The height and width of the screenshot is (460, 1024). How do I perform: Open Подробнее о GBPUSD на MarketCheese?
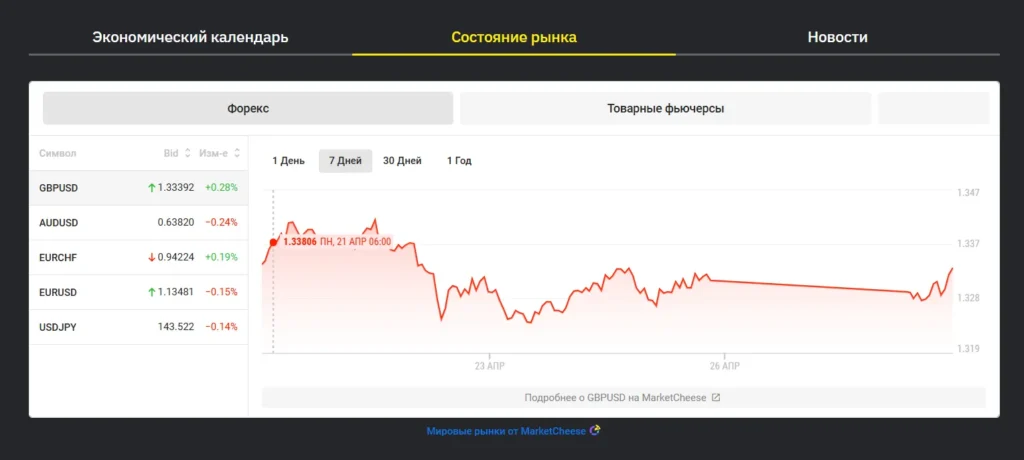coord(622,398)
